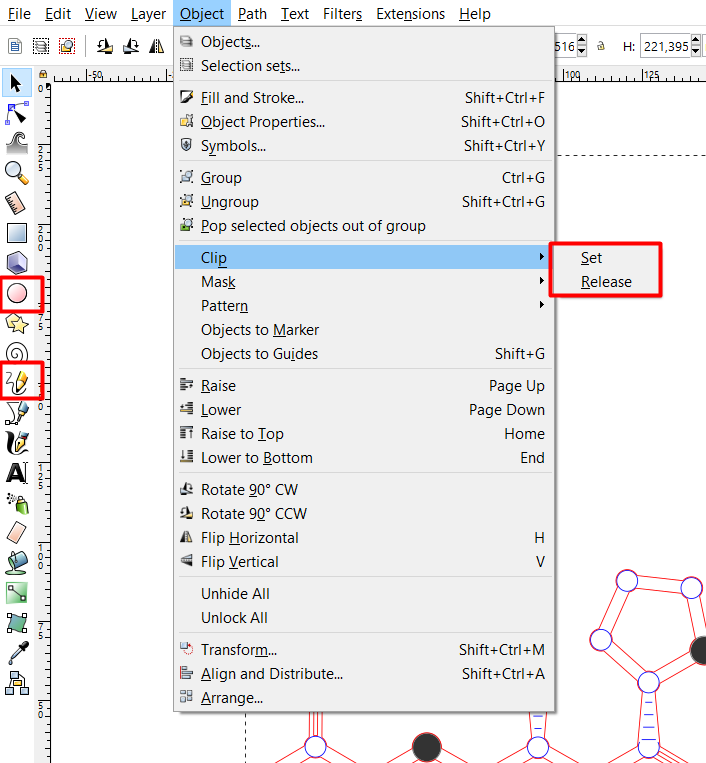
Task: Choose Group from Object menu
Action: pos(364,178)
